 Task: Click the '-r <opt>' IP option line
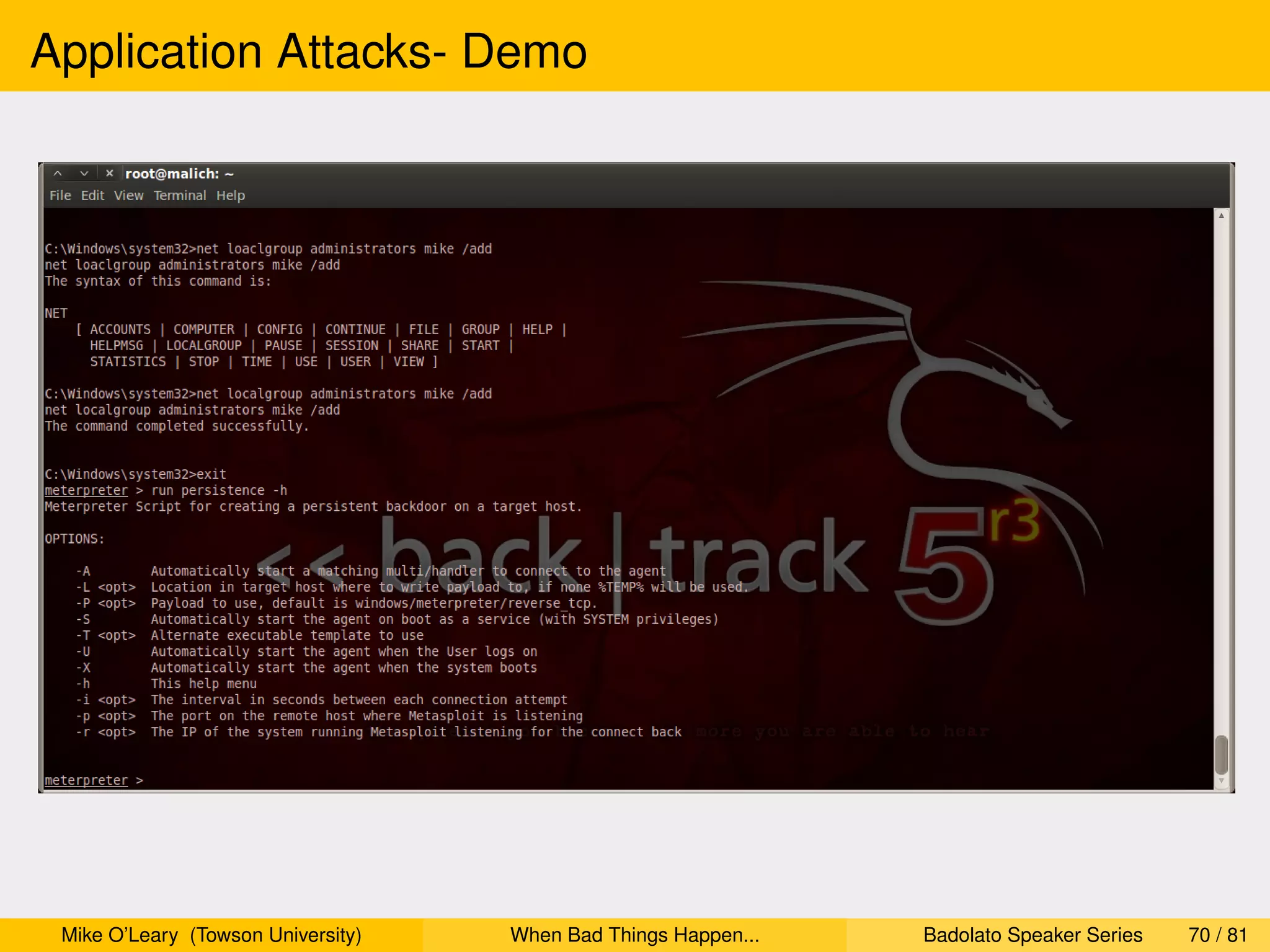point(378,732)
